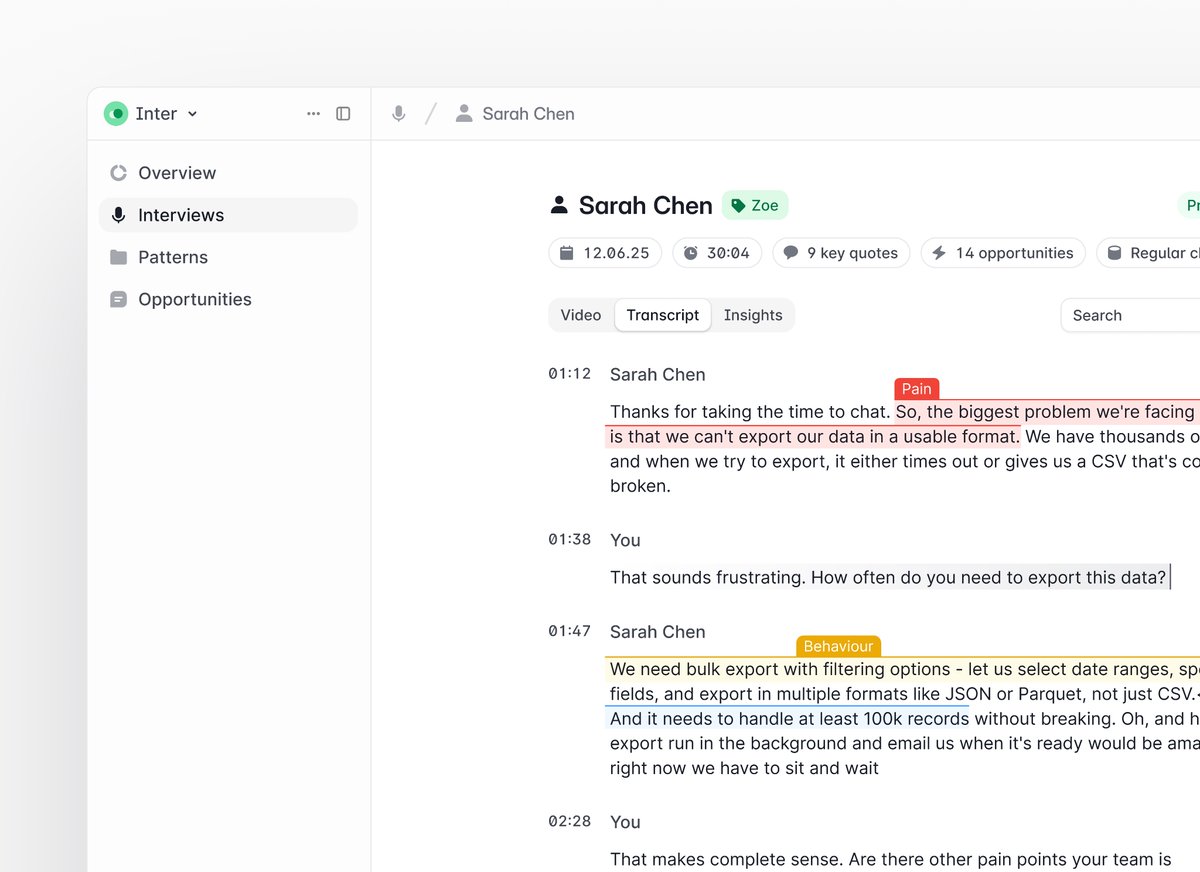The image size is (1200, 872).
Task: Switch to the Insights tab
Action: [x=753, y=315]
